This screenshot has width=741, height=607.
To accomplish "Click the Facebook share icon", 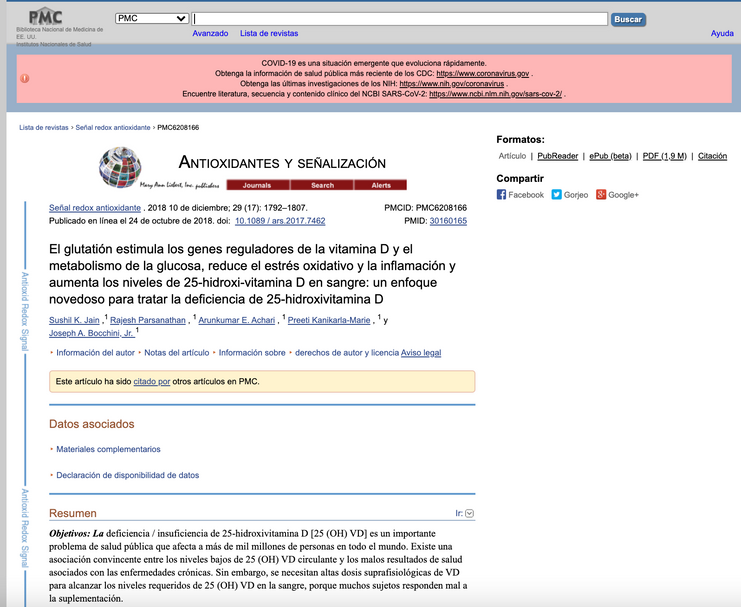I will coord(502,195).
